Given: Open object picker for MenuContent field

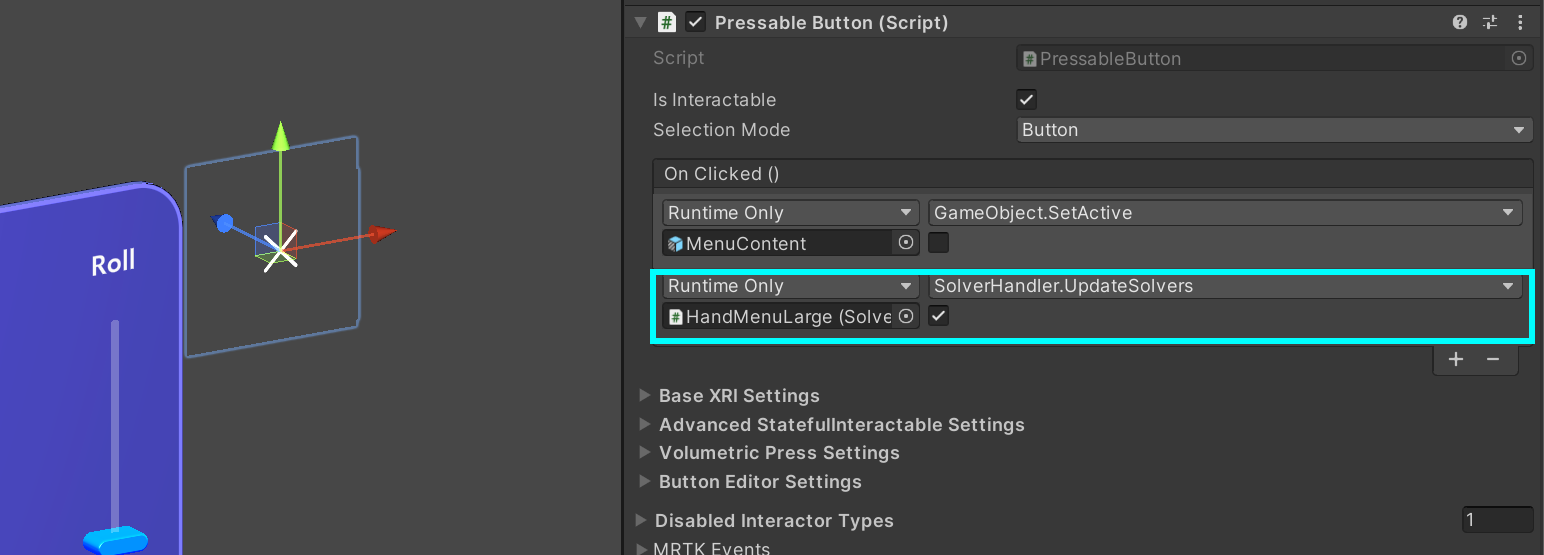Looking at the screenshot, I should click(906, 242).
